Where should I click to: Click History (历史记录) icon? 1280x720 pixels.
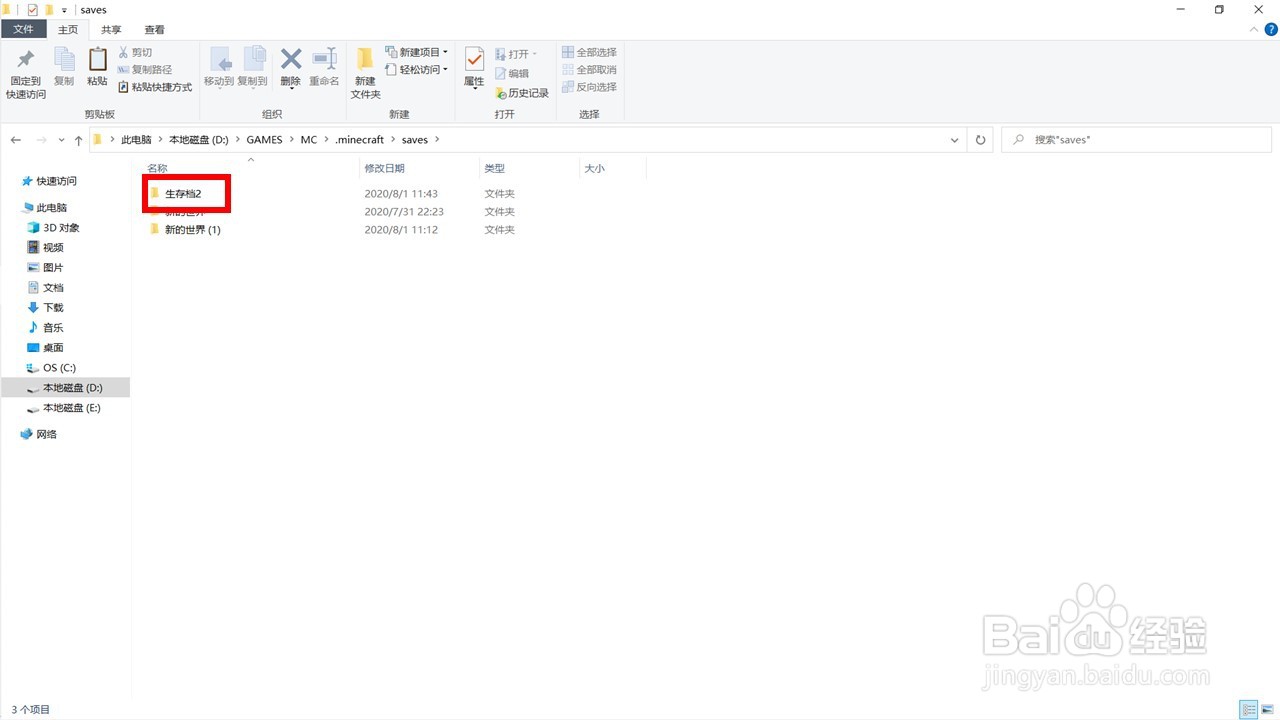click(x=501, y=93)
